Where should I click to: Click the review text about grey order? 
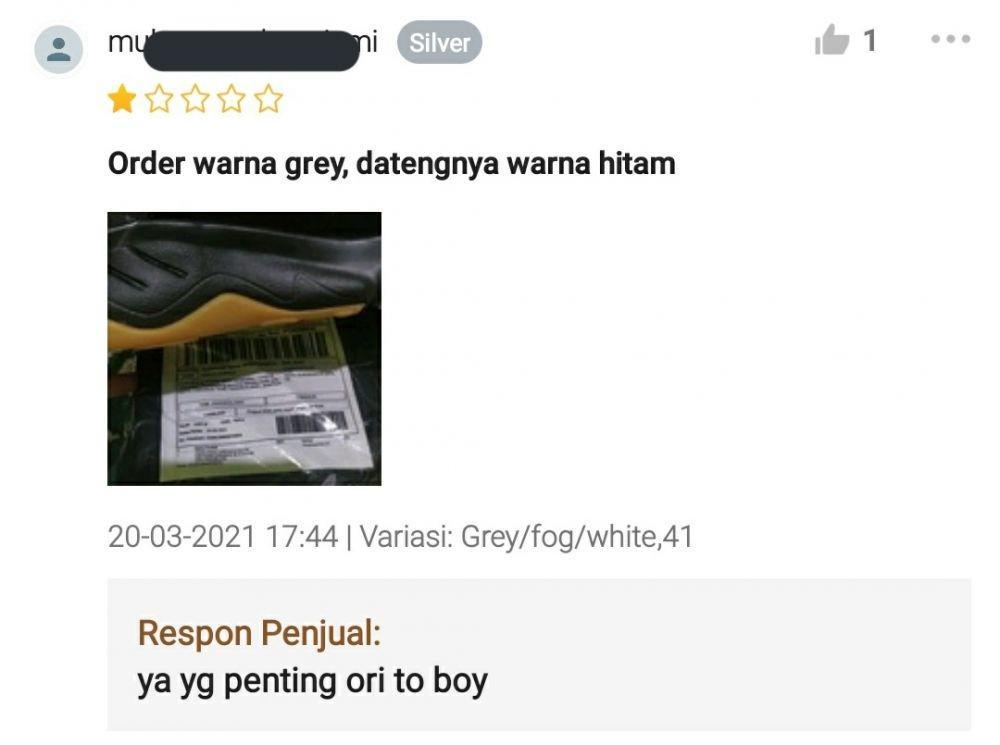pos(392,164)
